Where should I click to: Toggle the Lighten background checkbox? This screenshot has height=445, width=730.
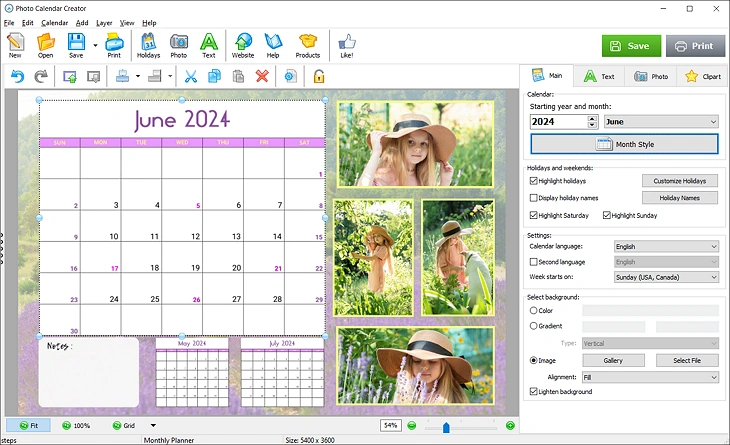click(534, 391)
